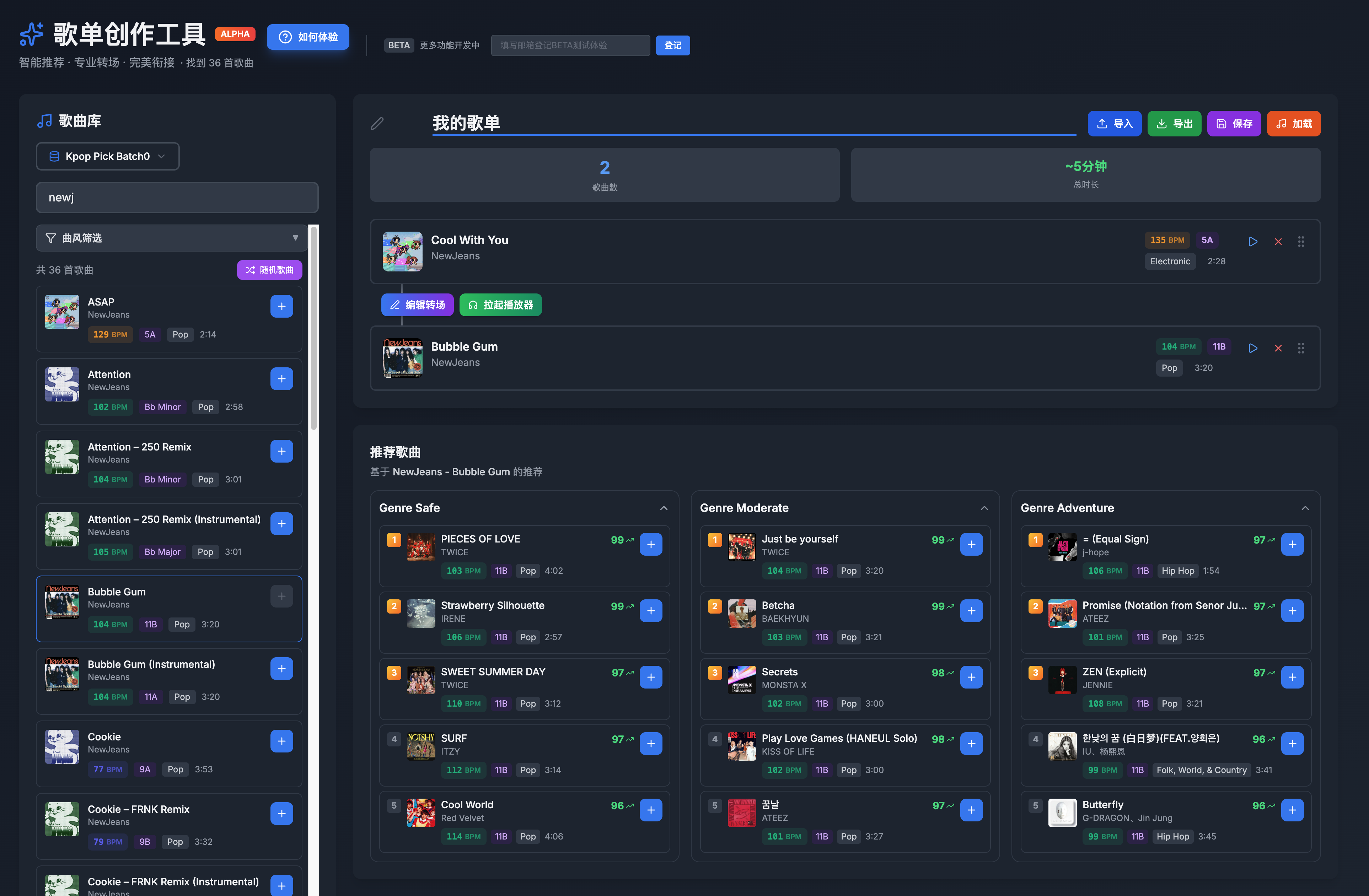Click the 如何体验 help button
1369x896 pixels.
pyautogui.click(x=308, y=37)
